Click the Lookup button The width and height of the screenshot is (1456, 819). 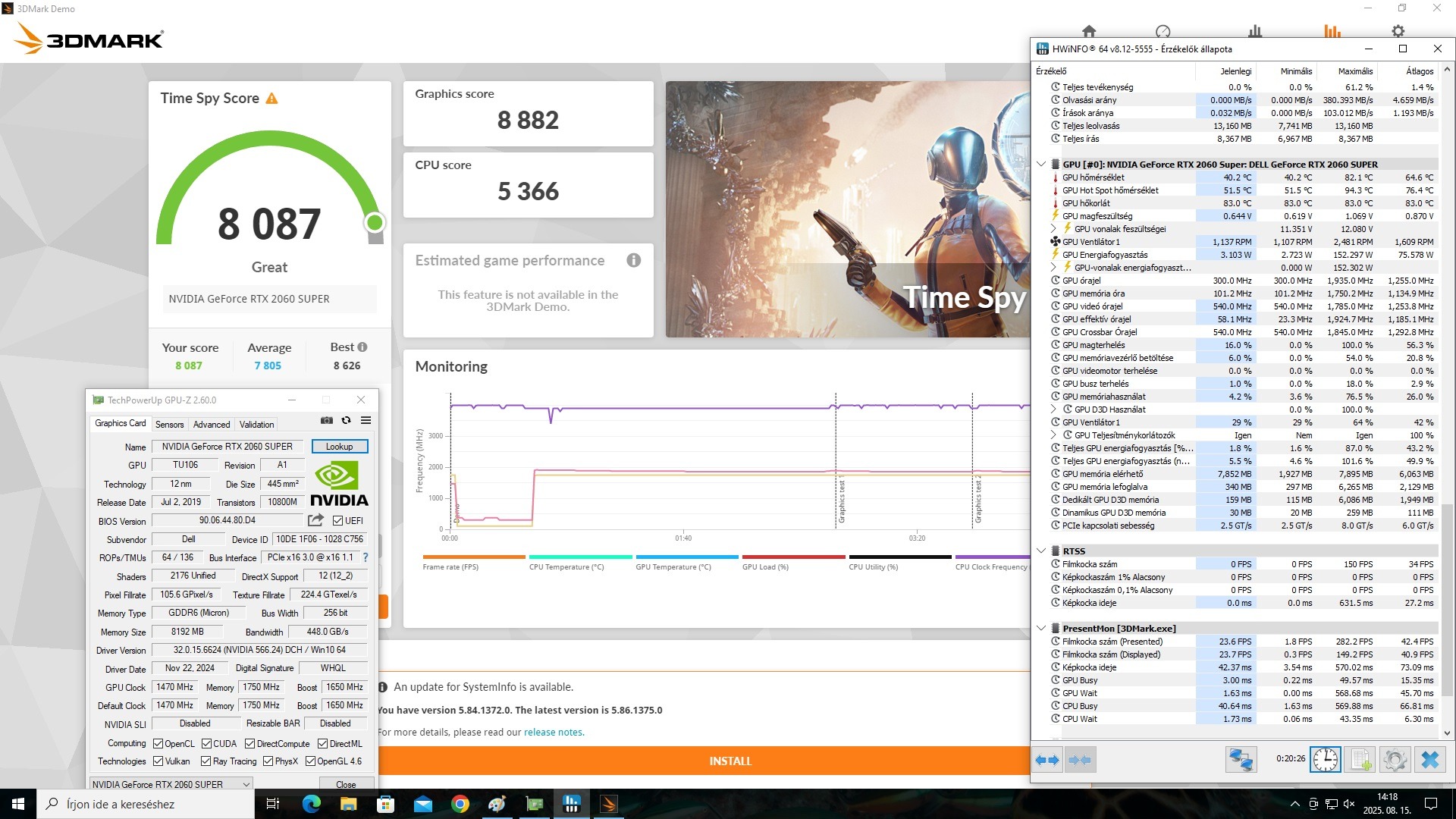coord(339,447)
